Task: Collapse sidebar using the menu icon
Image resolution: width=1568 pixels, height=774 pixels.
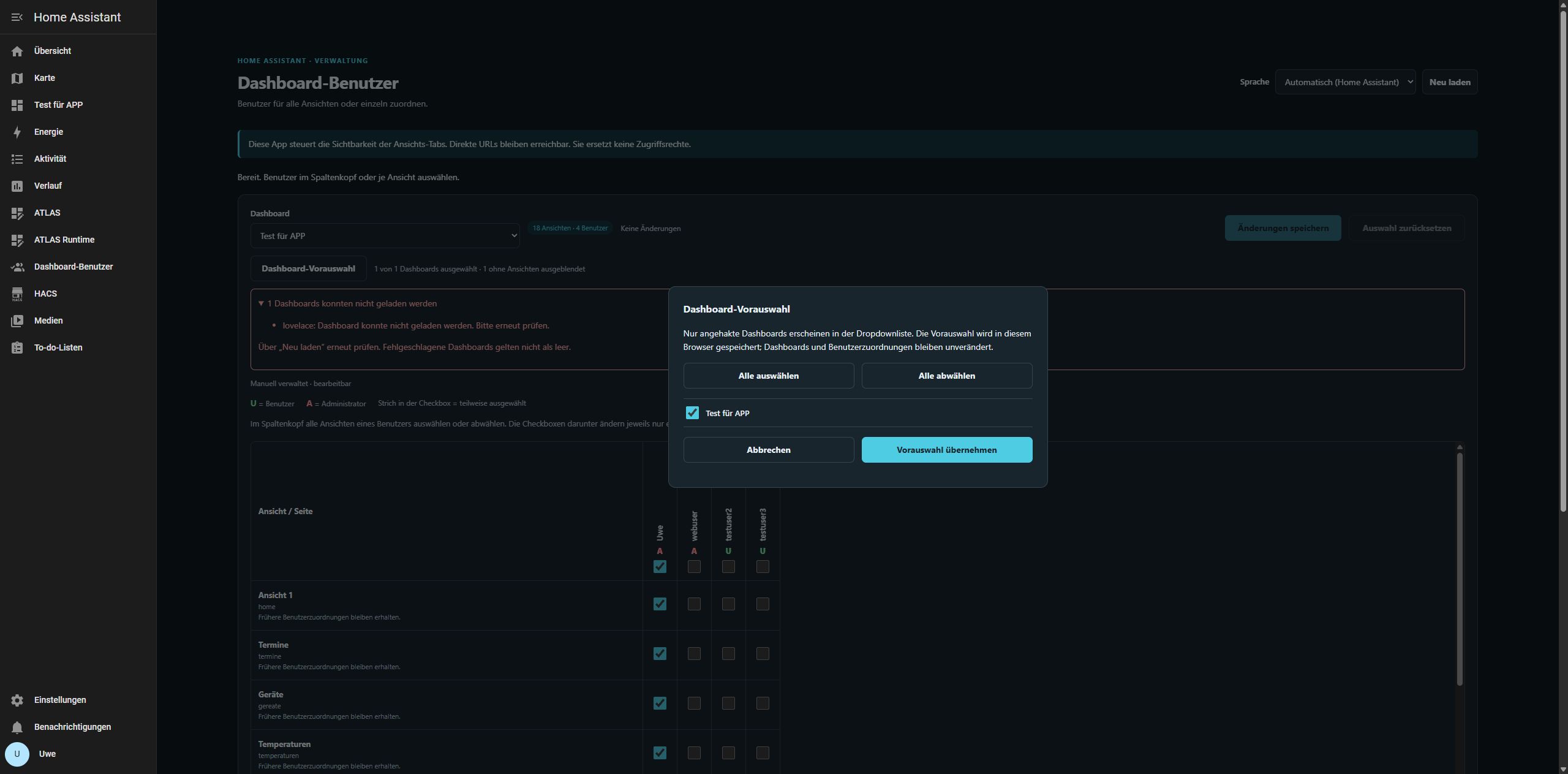Action: (x=17, y=17)
